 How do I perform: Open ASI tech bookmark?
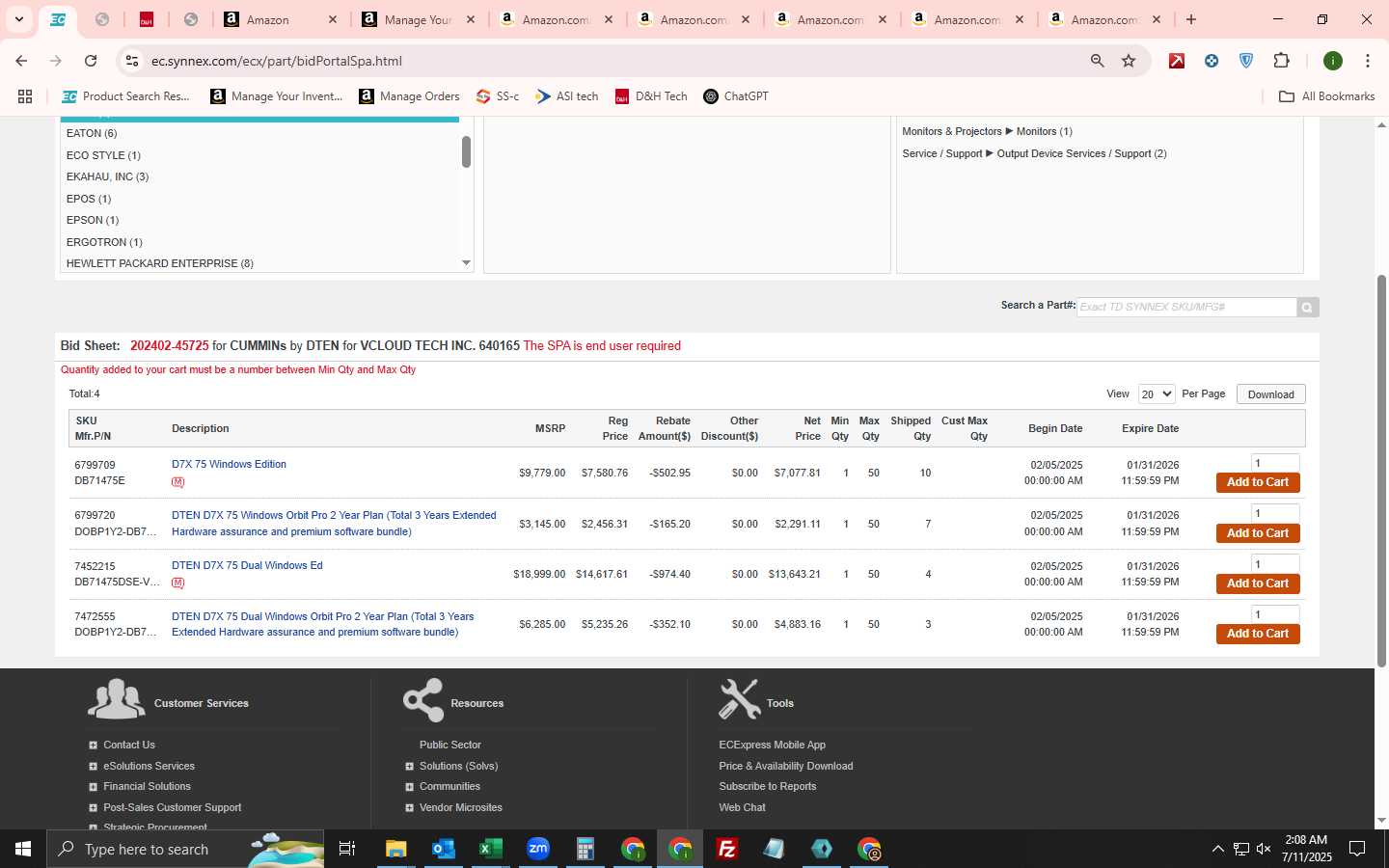tap(567, 96)
